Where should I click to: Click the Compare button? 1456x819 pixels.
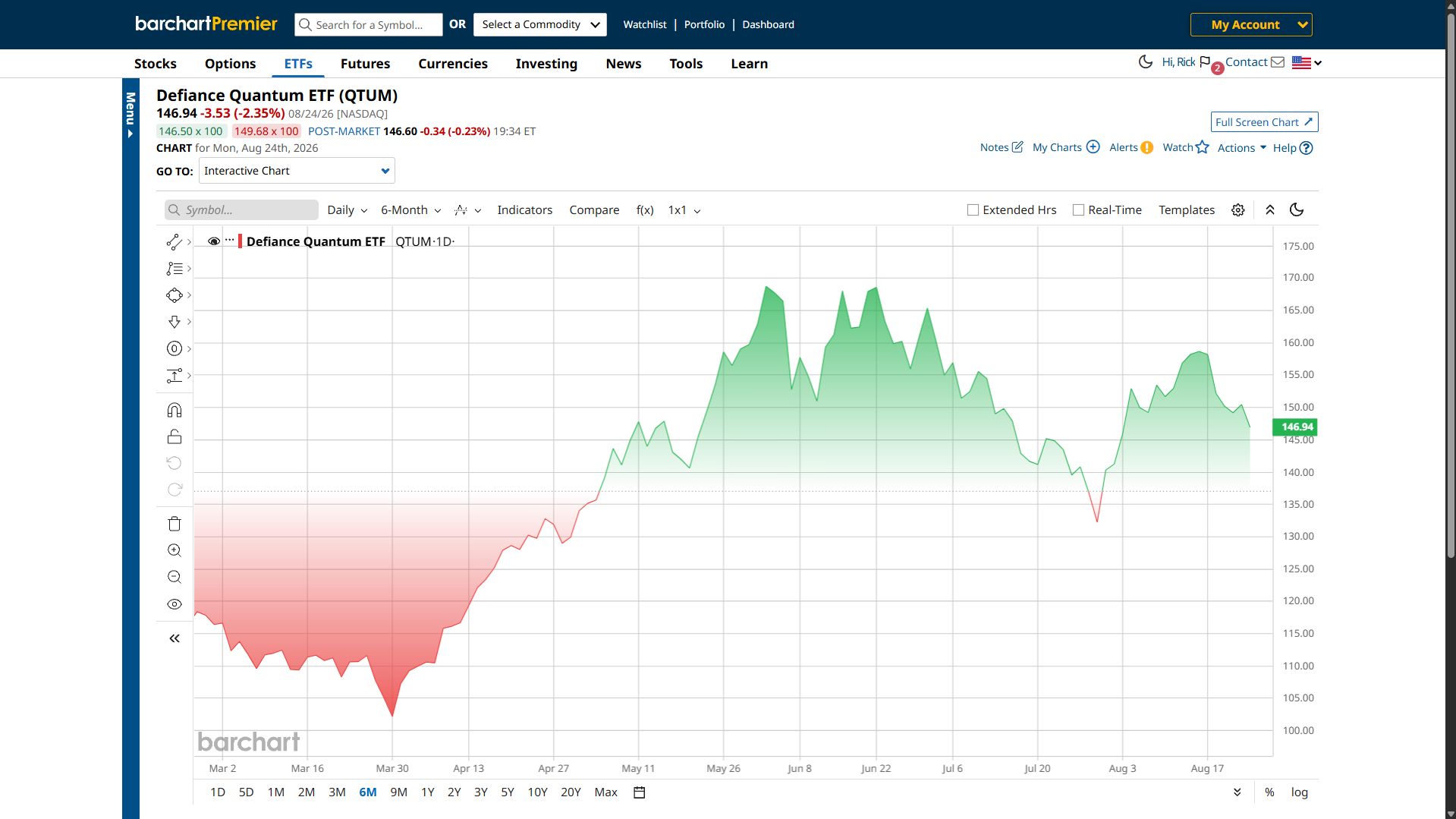pos(594,210)
